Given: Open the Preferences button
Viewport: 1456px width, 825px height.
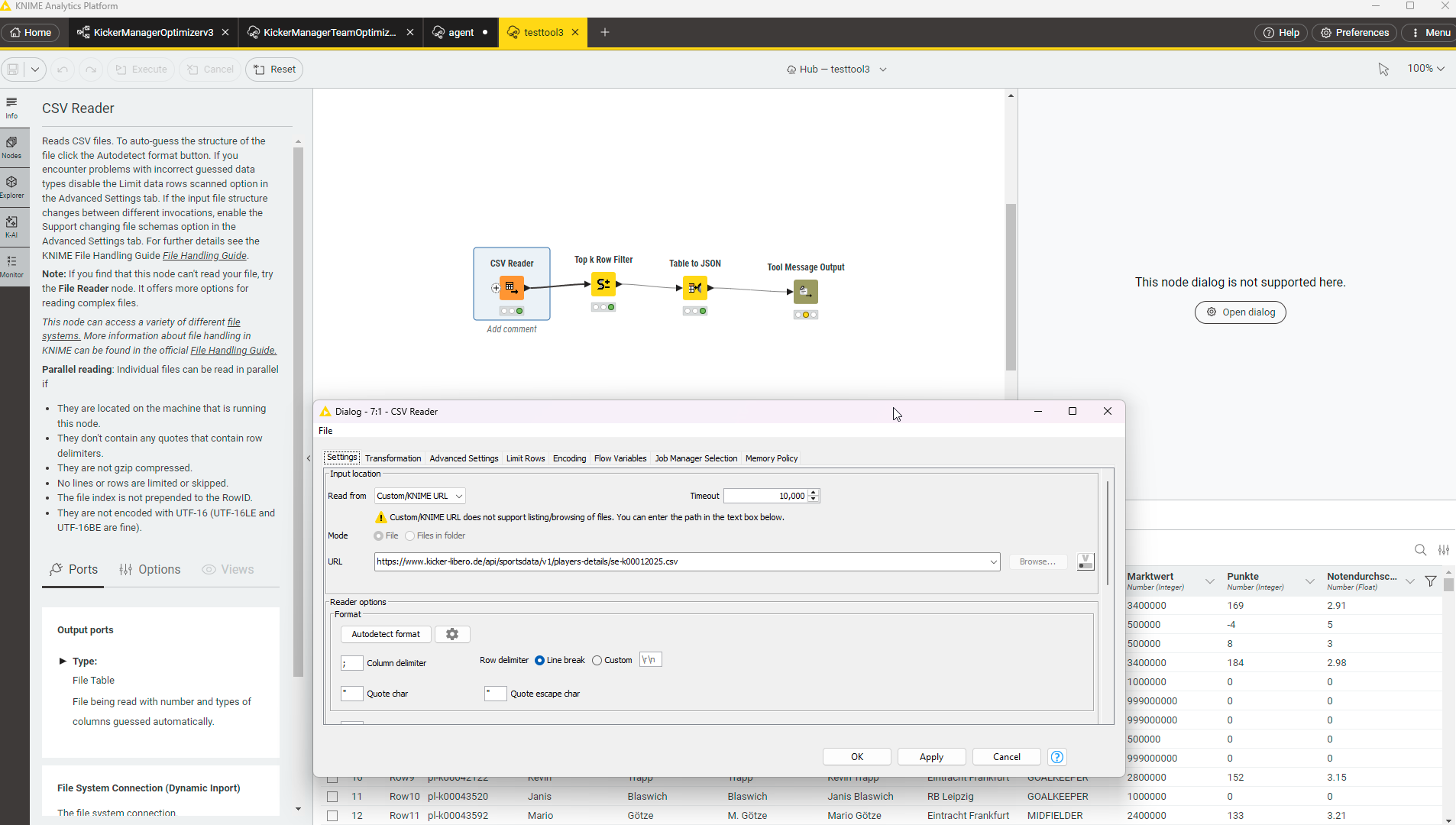Looking at the screenshot, I should coord(1354,32).
